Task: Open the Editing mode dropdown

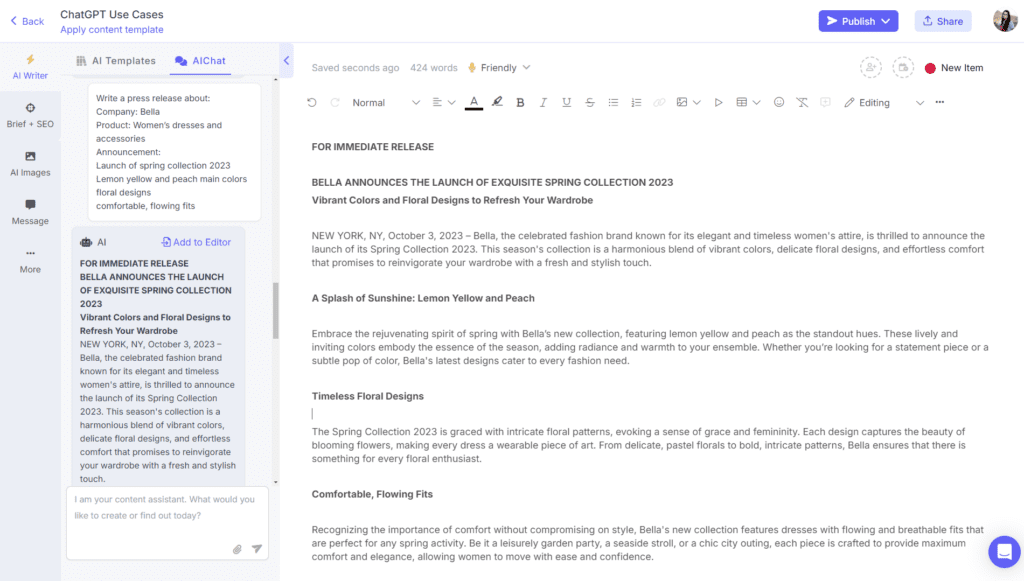Action: click(x=884, y=102)
